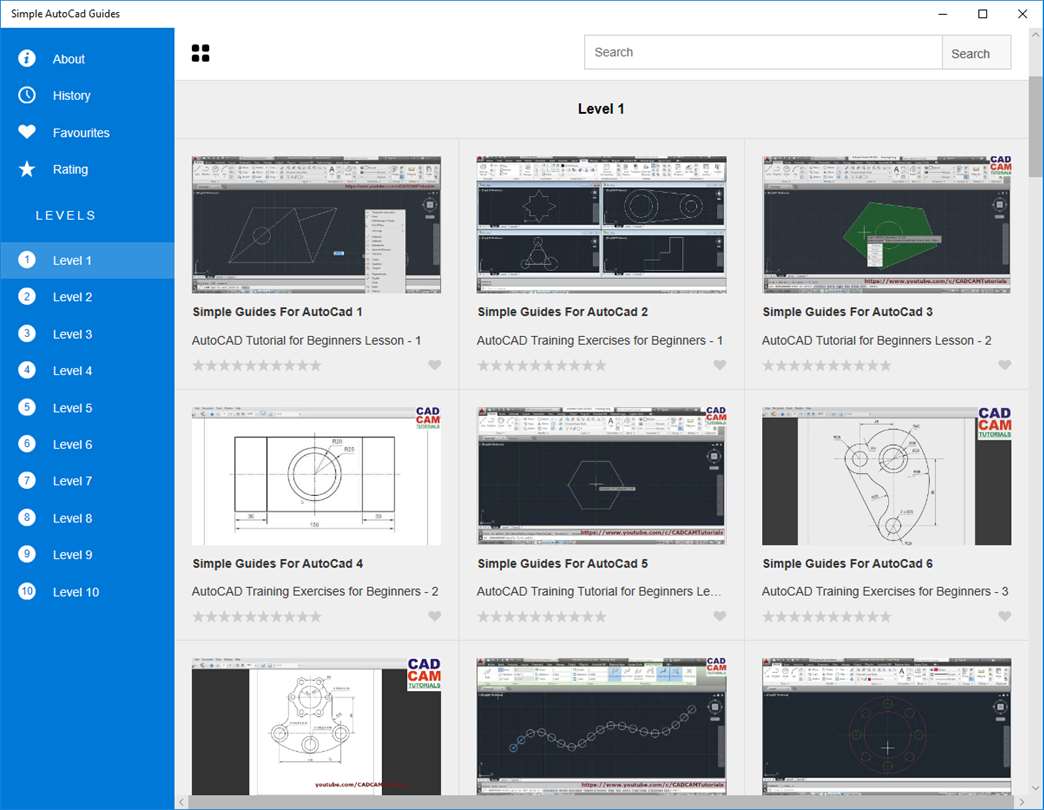Toggle the grid view icon
Viewport: 1044px width, 810px height.
point(200,53)
